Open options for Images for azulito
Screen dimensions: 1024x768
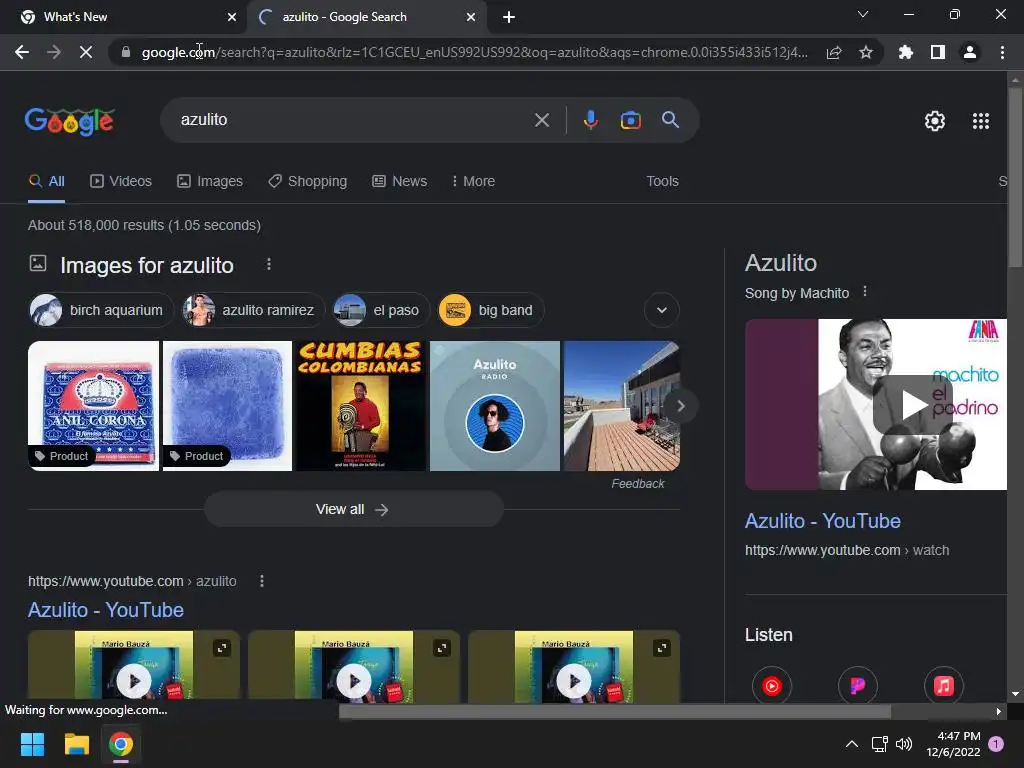(x=268, y=264)
